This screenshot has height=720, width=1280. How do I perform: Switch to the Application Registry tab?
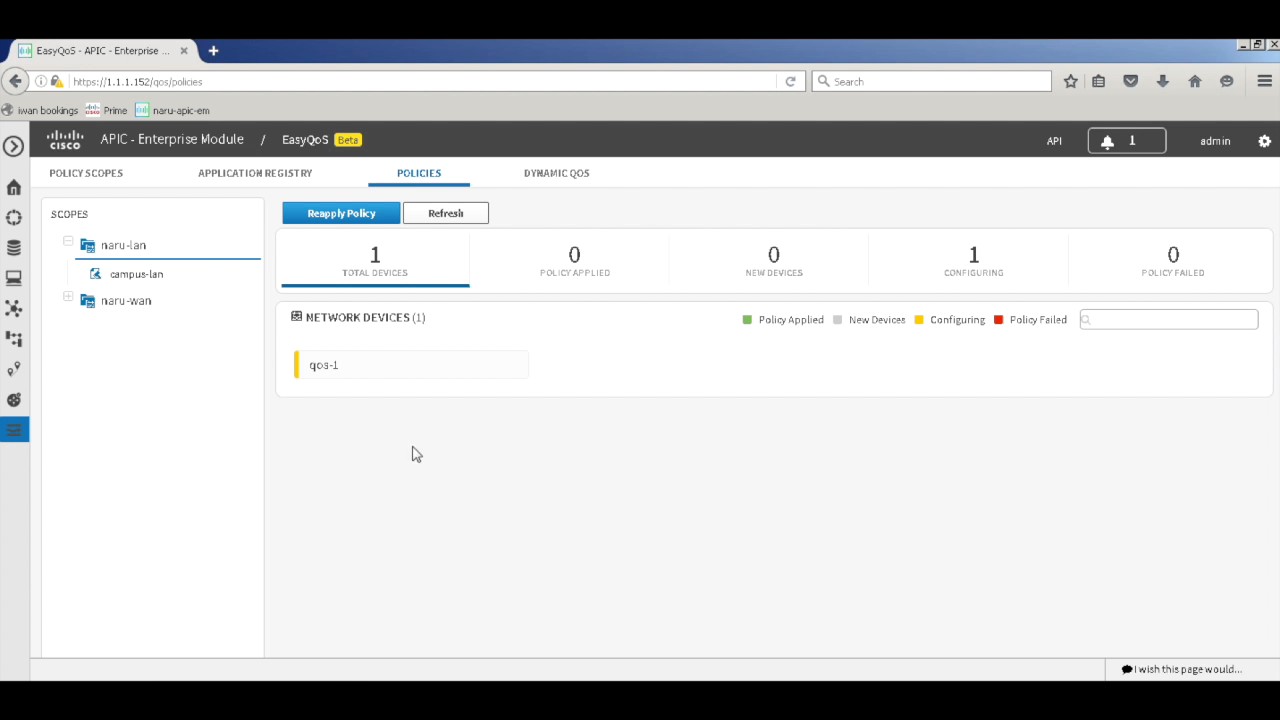(x=255, y=173)
